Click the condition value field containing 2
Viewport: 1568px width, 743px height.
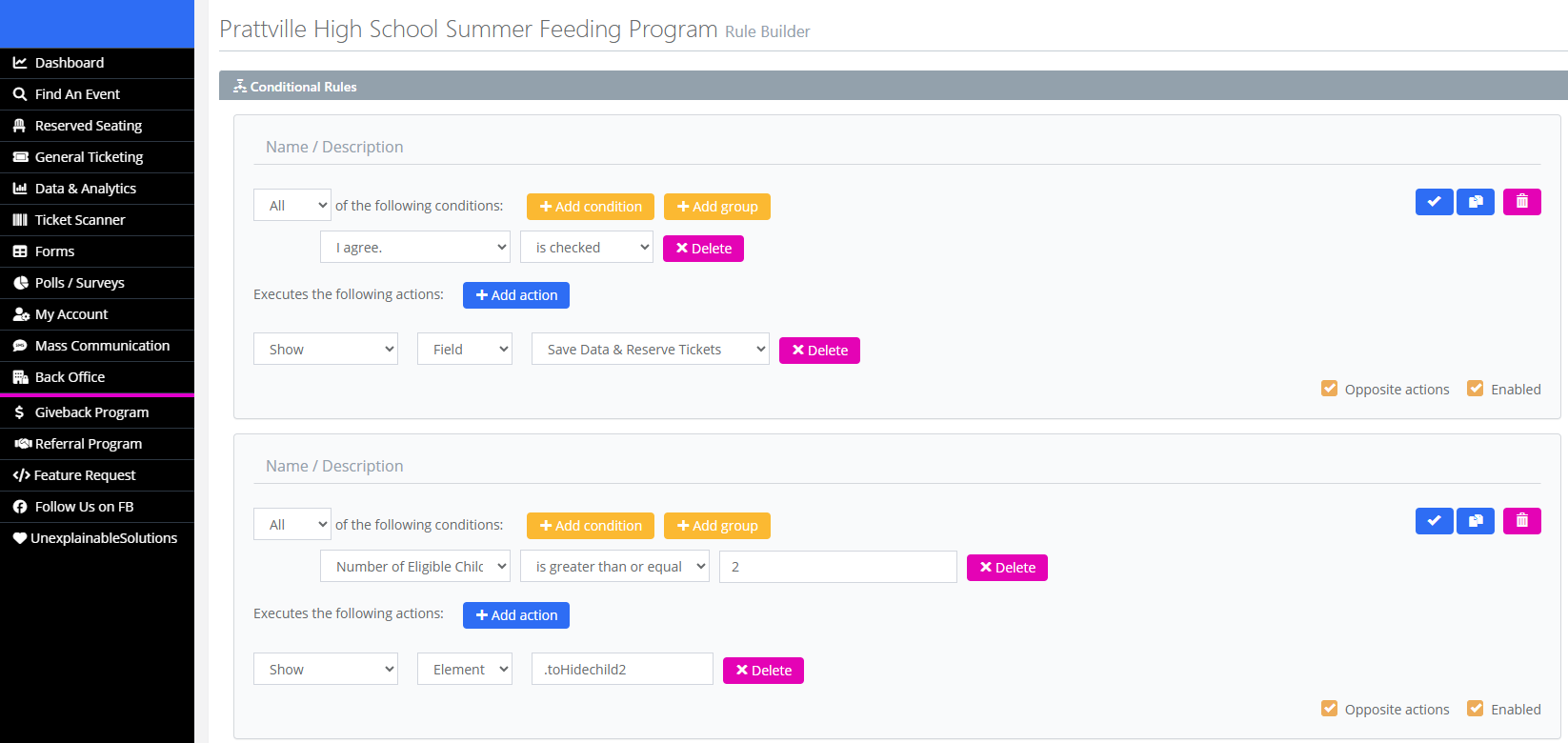click(x=837, y=567)
